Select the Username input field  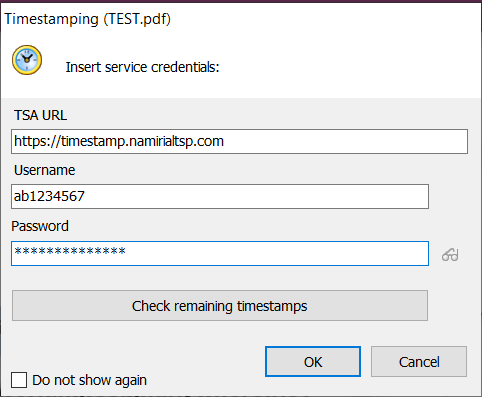coord(220,196)
